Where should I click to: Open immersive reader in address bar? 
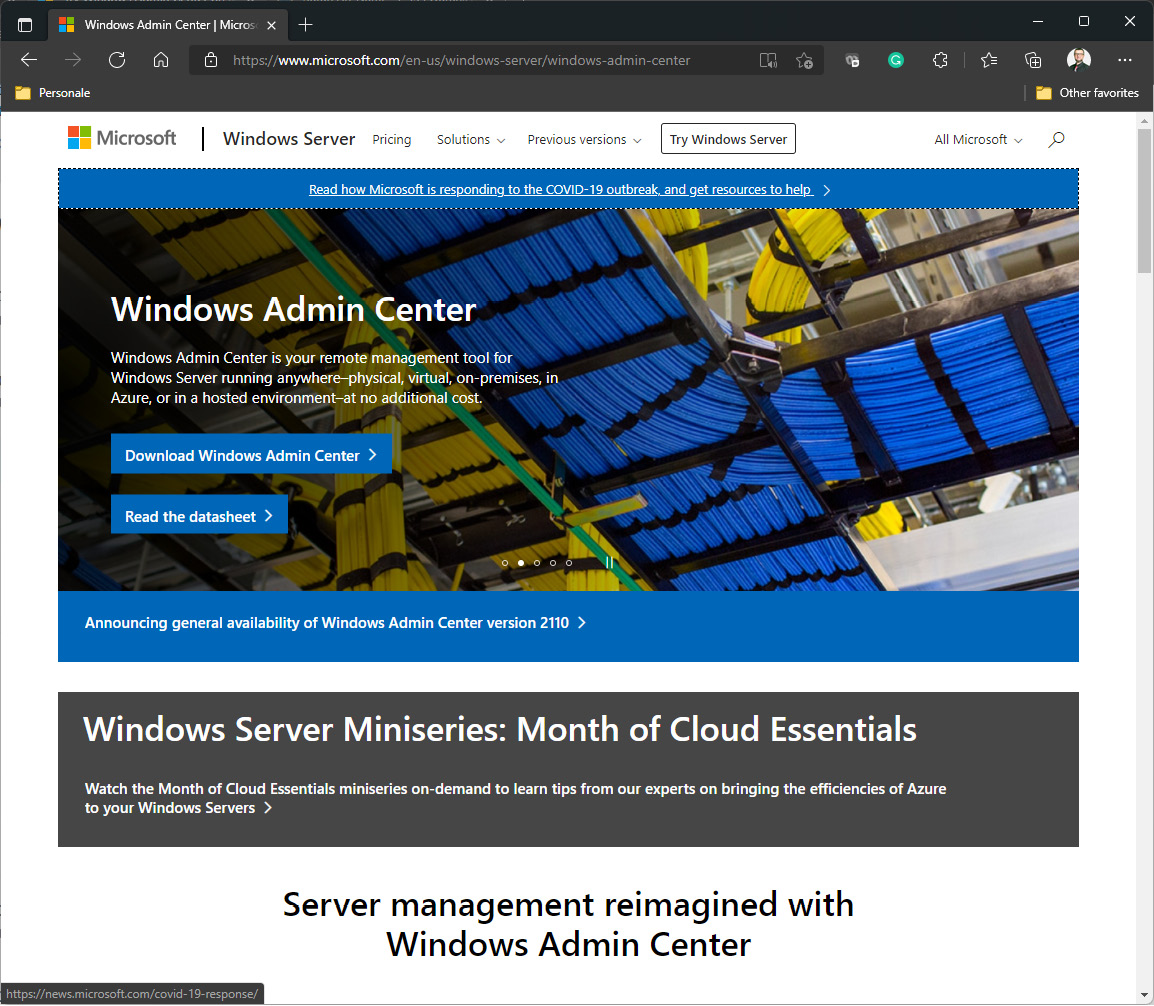[x=768, y=60]
